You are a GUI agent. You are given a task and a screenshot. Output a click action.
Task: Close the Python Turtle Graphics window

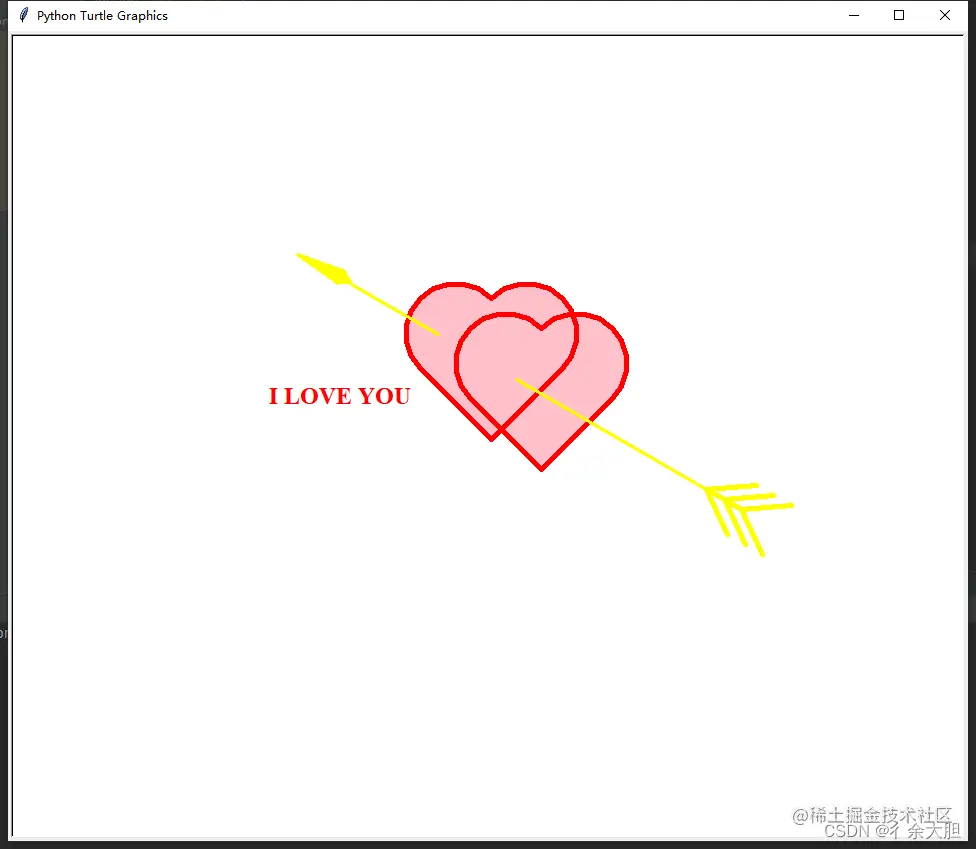pyautogui.click(x=944, y=16)
